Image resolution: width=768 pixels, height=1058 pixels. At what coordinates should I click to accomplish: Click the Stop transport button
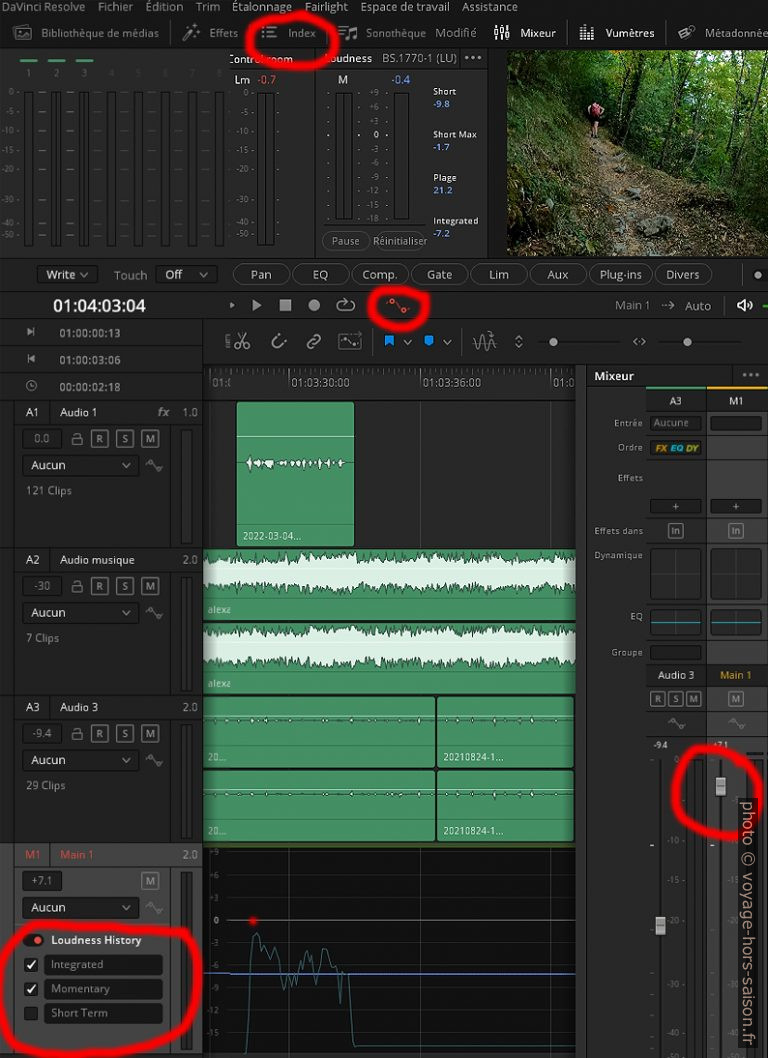point(285,306)
